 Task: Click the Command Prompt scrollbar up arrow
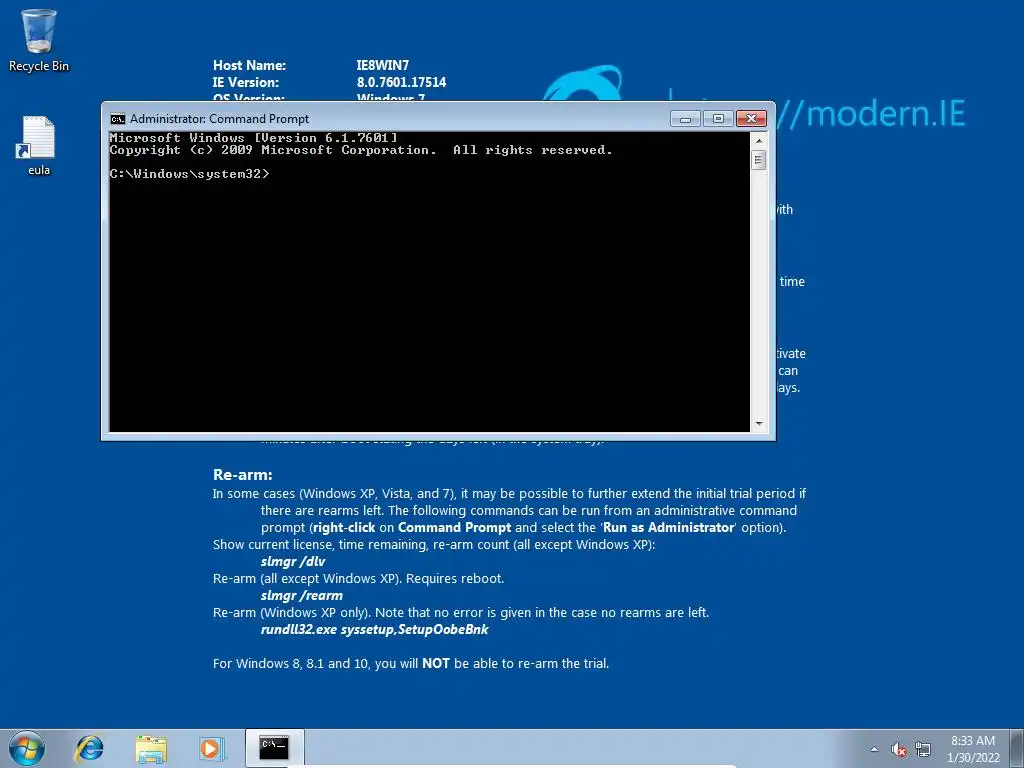coord(759,140)
